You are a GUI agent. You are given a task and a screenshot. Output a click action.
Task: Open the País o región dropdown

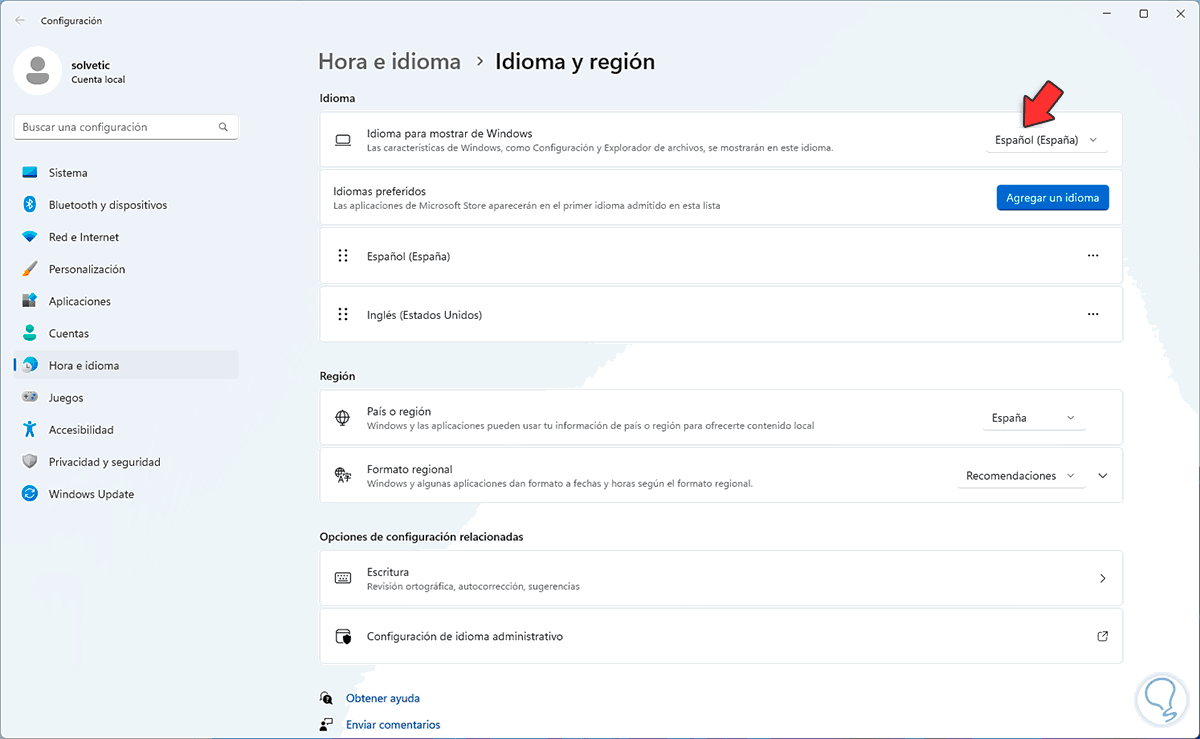pyautogui.click(x=1033, y=418)
